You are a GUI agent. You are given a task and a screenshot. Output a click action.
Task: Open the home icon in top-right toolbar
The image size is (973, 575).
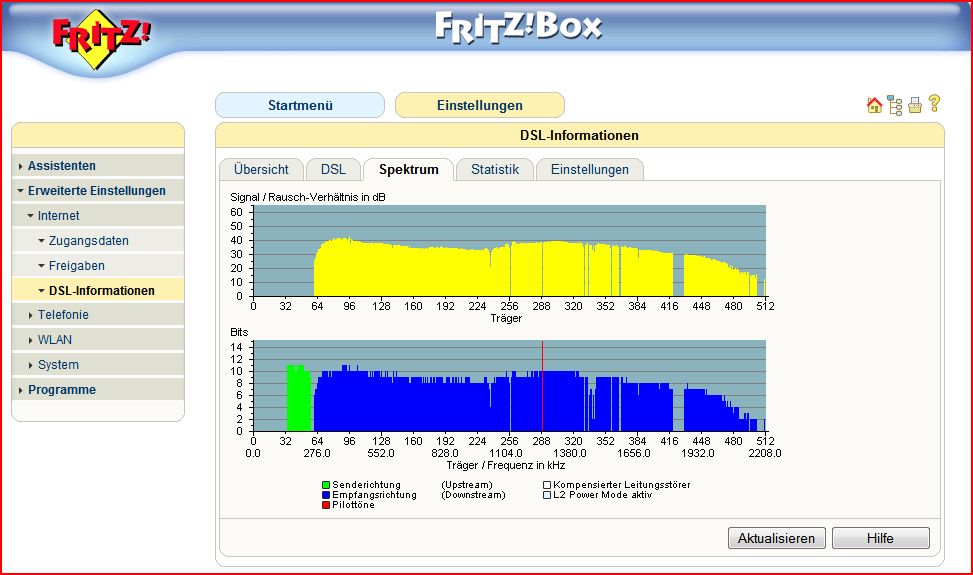pyautogui.click(x=874, y=105)
